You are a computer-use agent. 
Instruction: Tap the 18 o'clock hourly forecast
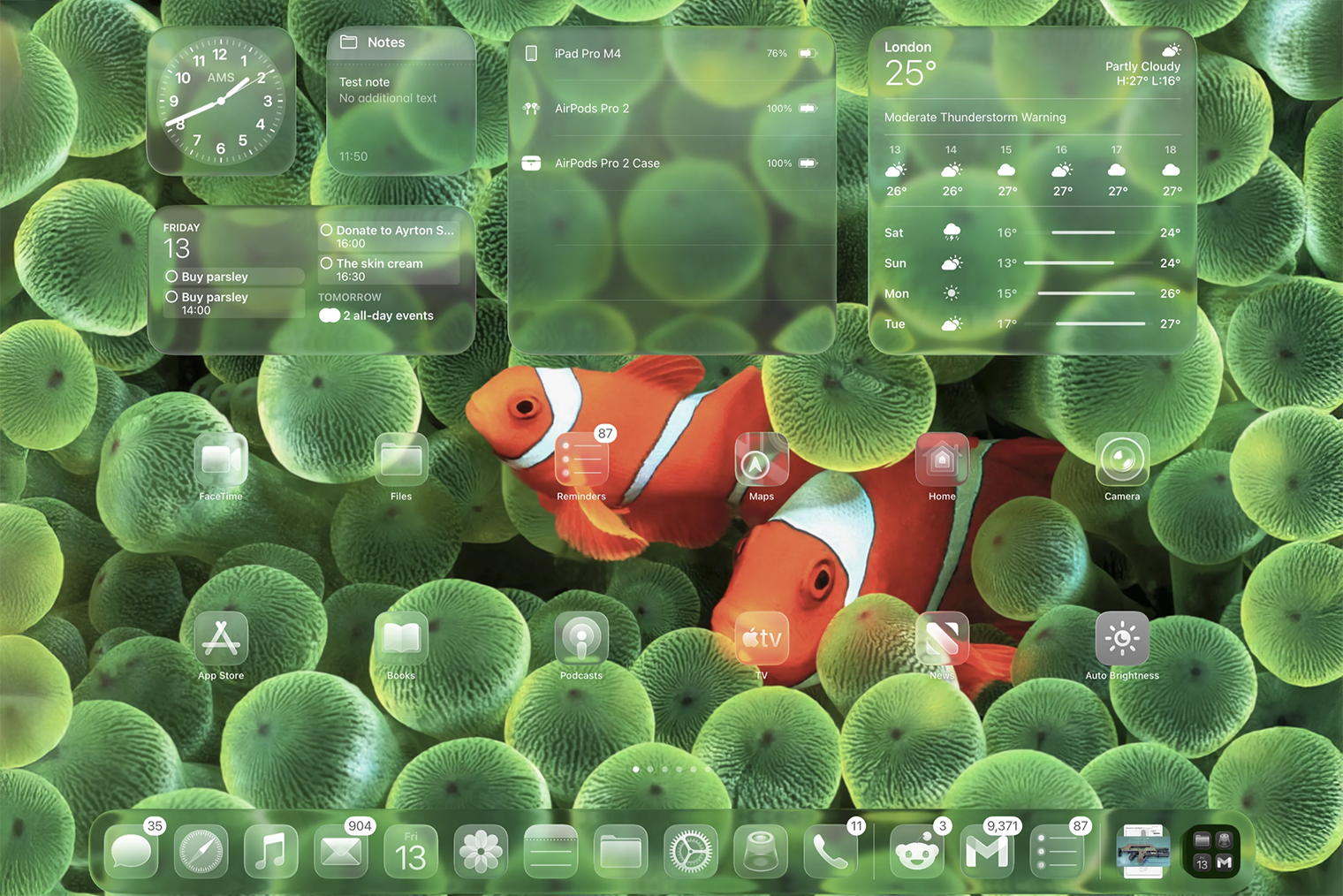pos(1171,171)
